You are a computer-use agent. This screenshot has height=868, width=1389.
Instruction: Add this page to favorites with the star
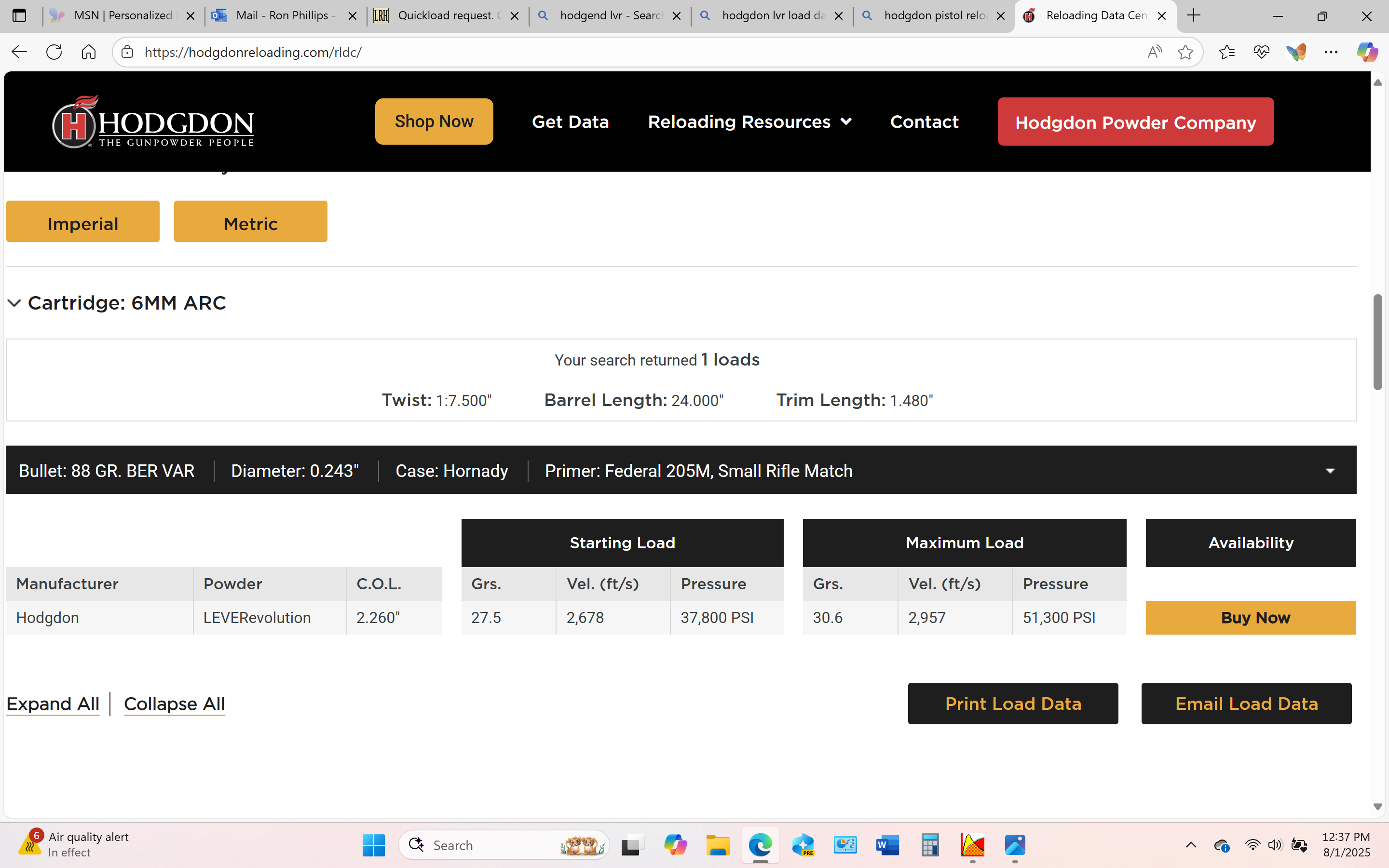click(1185, 52)
